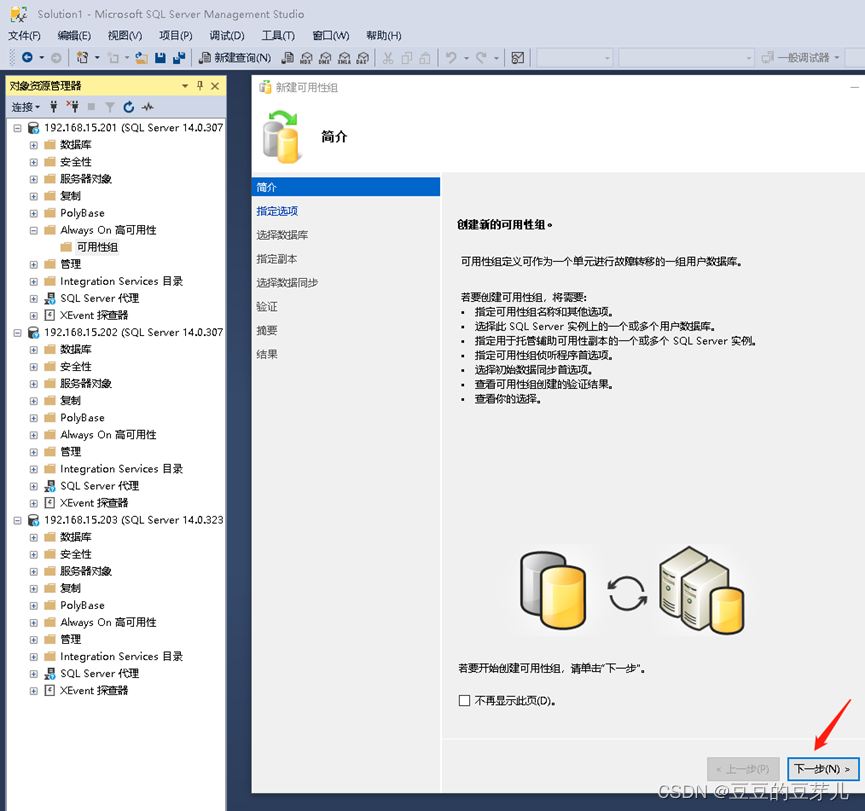Open the 视图(V) menu
The image size is (865, 811).
point(125,36)
